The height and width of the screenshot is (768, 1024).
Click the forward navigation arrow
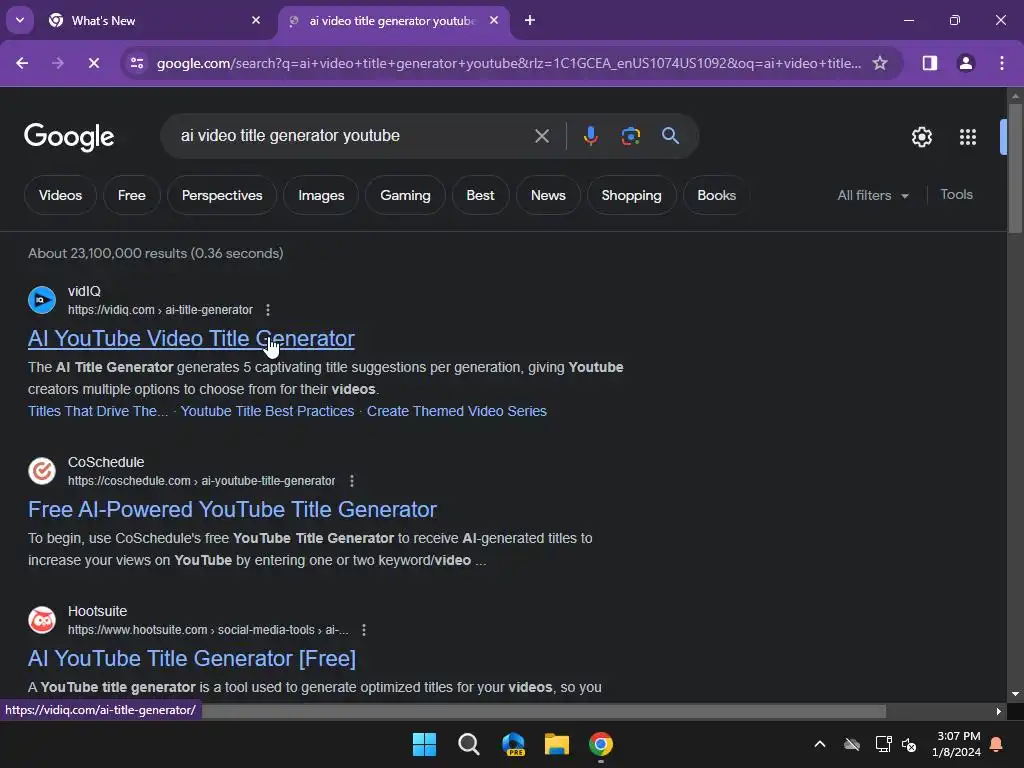click(57, 63)
